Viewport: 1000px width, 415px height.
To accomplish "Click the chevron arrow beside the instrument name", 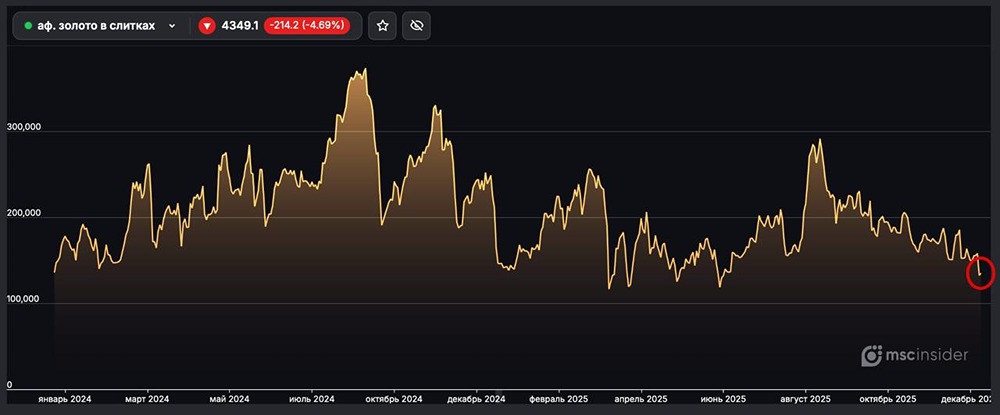I will [x=172, y=26].
